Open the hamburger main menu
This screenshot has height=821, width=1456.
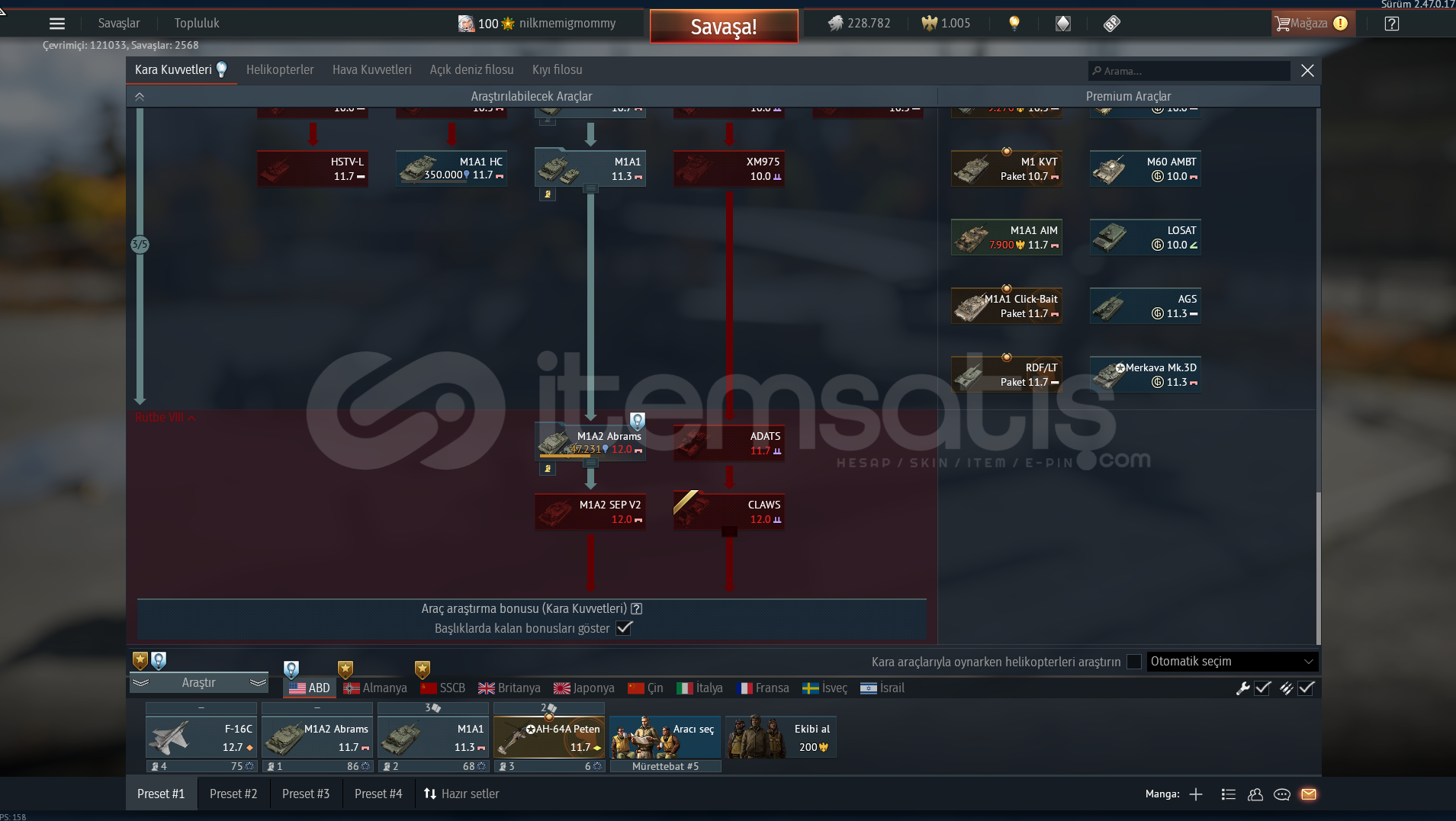57,24
